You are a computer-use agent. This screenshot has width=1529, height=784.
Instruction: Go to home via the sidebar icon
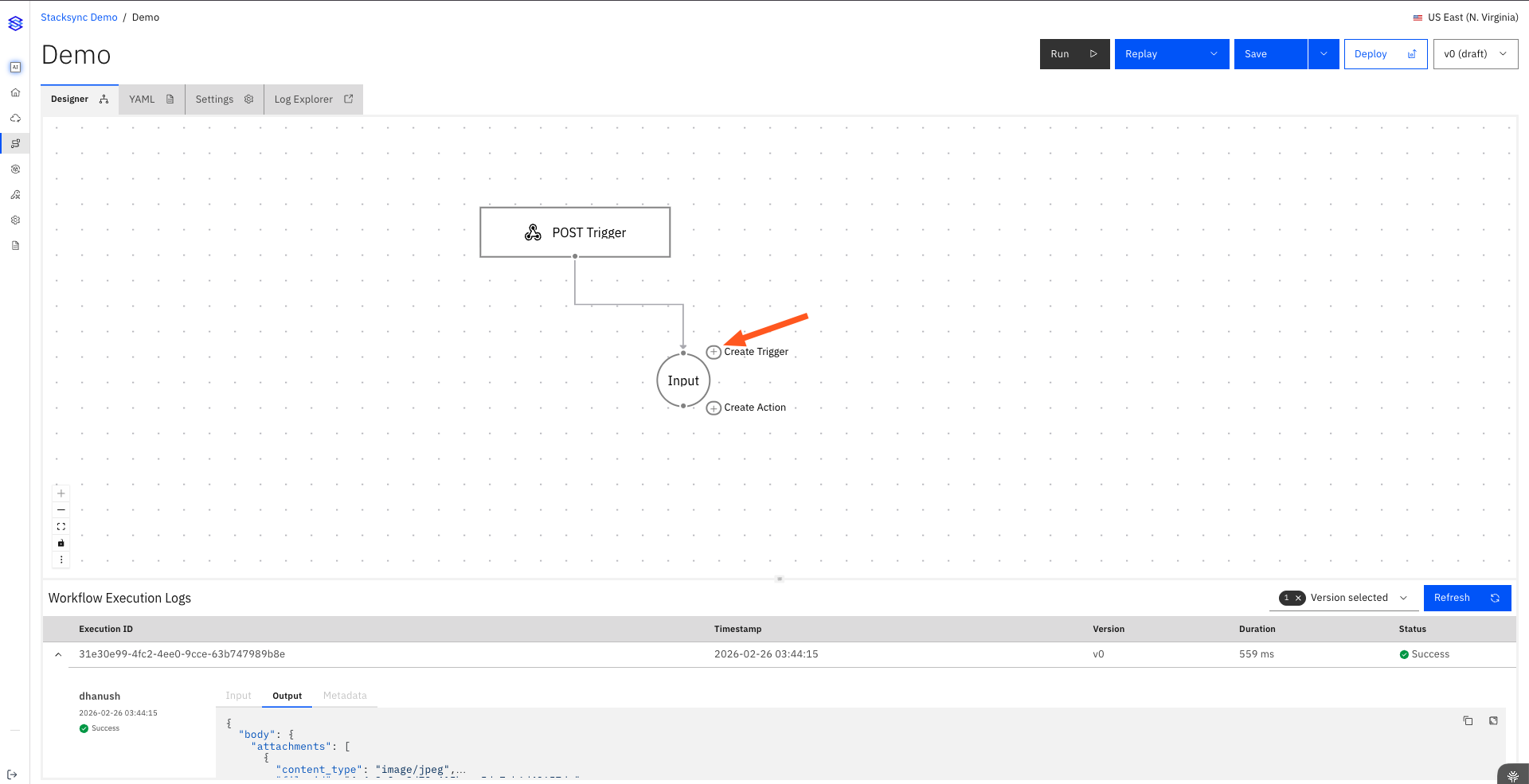15,93
